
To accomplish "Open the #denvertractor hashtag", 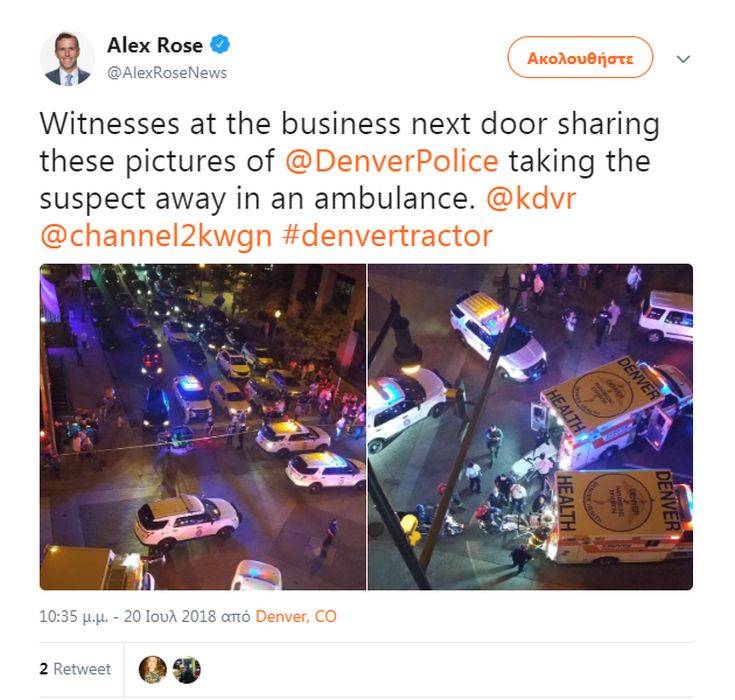I will coord(387,235).
